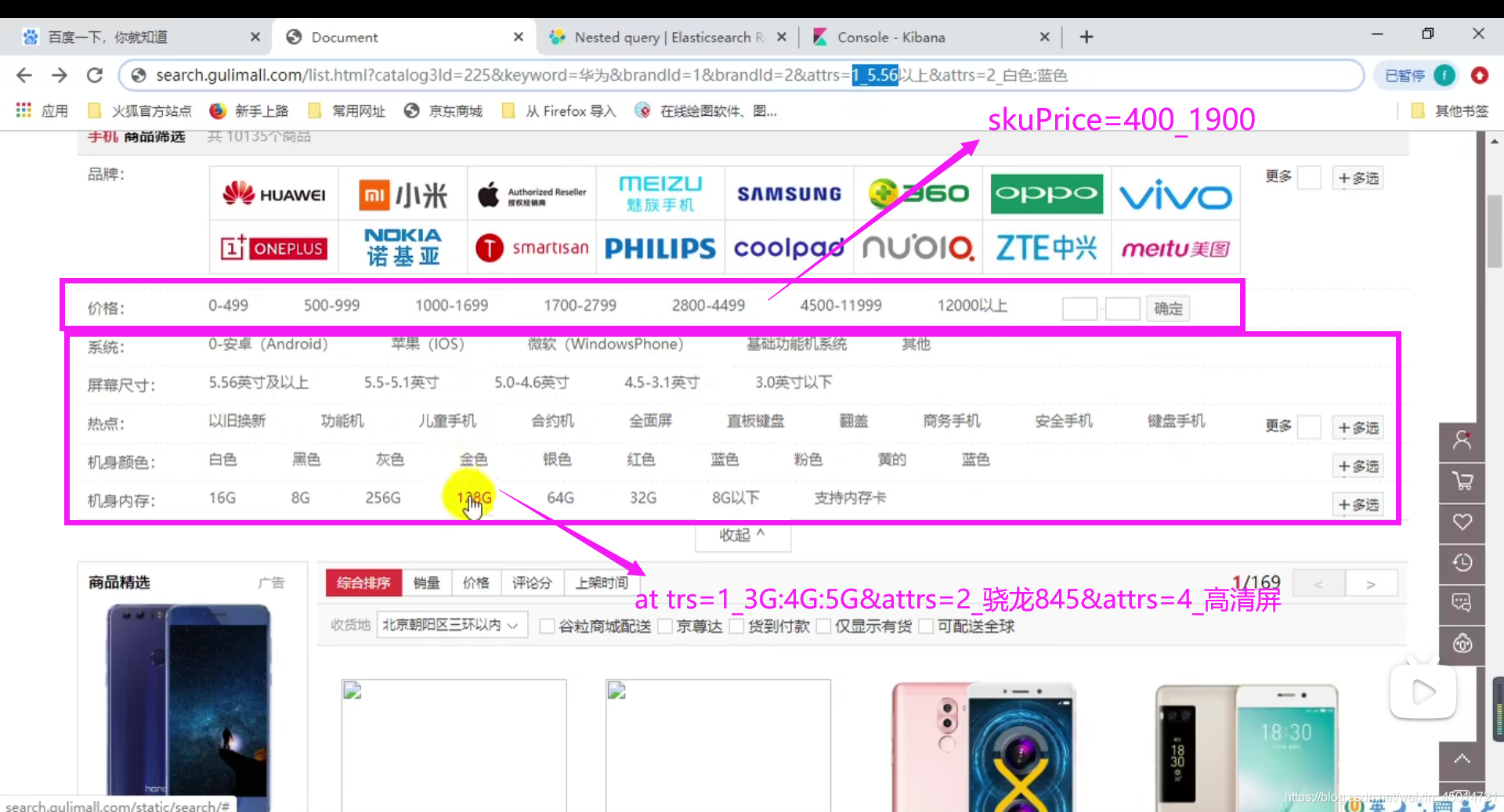Image resolution: width=1504 pixels, height=812 pixels.
Task: Go back with the browser back arrow
Action: [x=24, y=75]
